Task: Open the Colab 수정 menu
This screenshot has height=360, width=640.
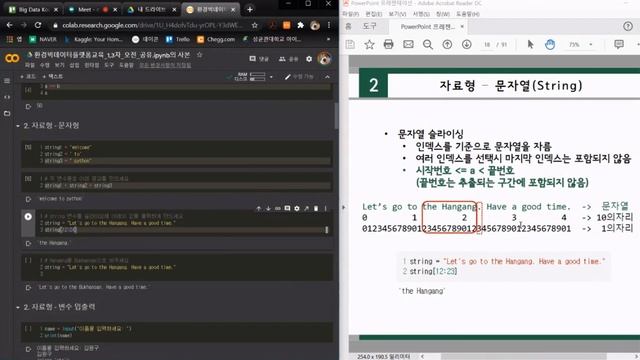Action: [44, 65]
